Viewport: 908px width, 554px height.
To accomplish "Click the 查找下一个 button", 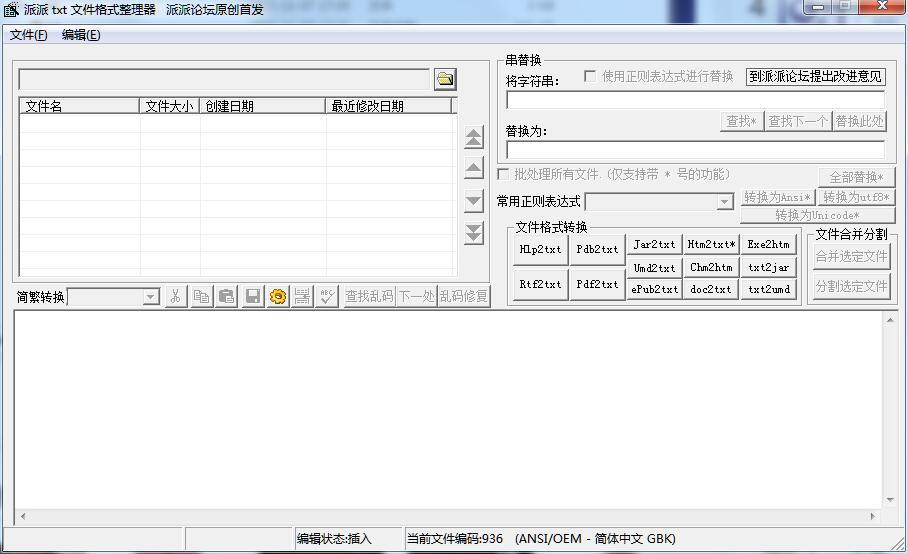I will pos(798,121).
